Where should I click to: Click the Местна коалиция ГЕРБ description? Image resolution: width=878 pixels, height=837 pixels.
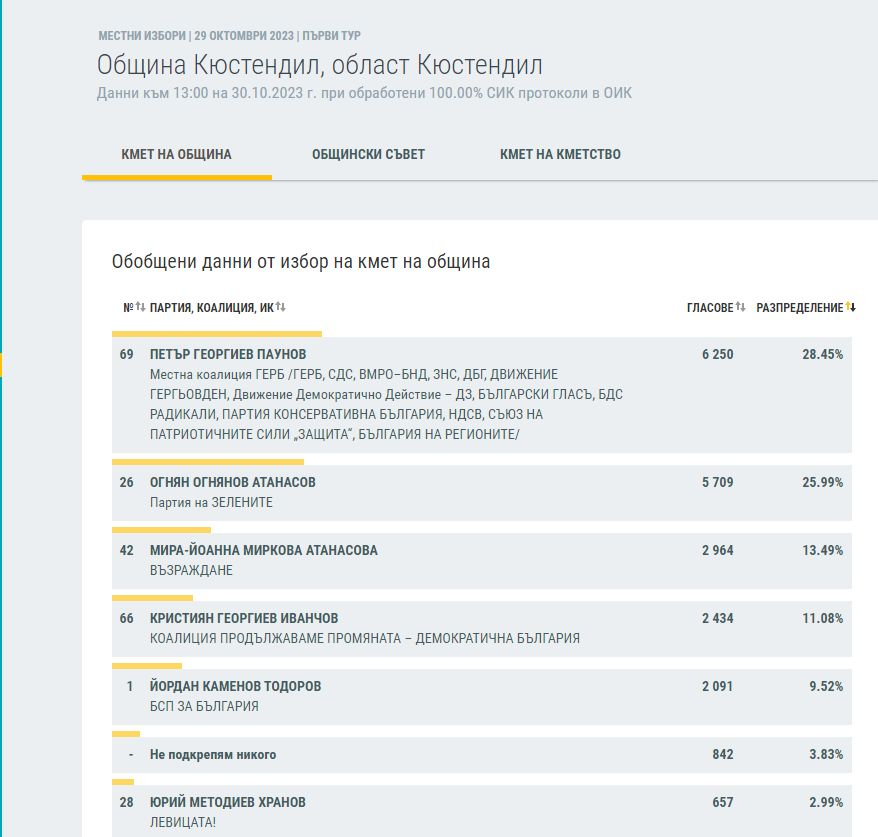click(x=386, y=404)
